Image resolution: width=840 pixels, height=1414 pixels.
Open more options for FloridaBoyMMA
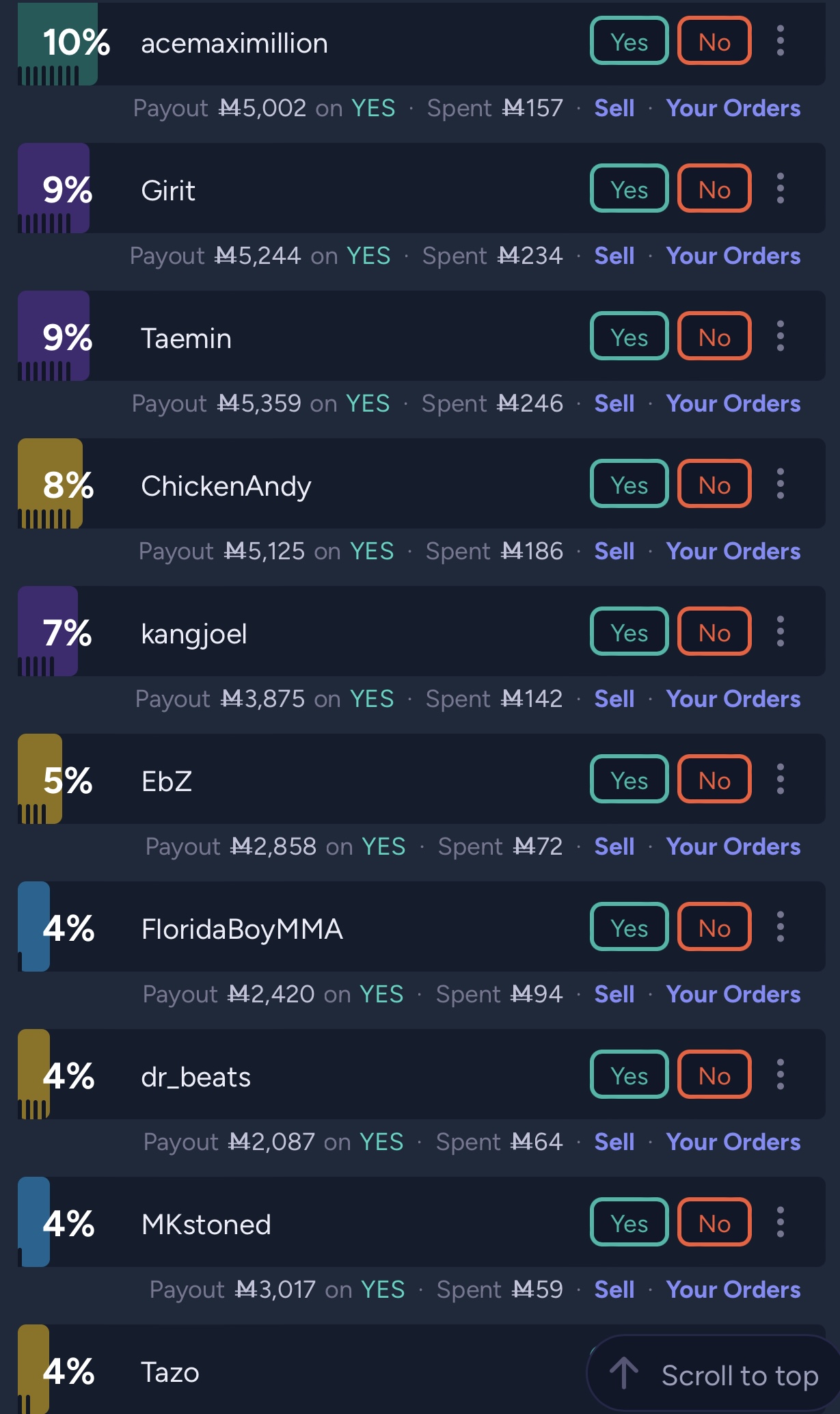(780, 927)
